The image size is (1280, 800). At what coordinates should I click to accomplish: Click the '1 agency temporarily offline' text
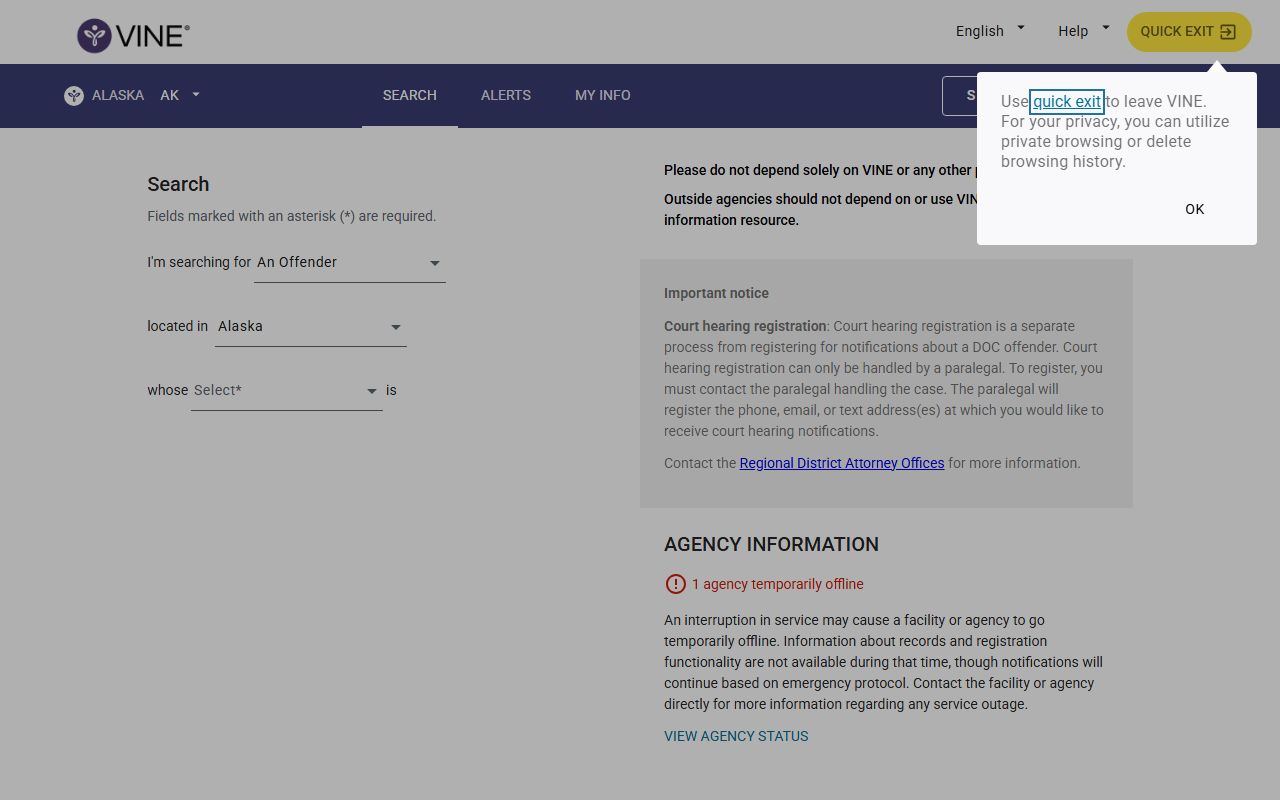coord(777,584)
